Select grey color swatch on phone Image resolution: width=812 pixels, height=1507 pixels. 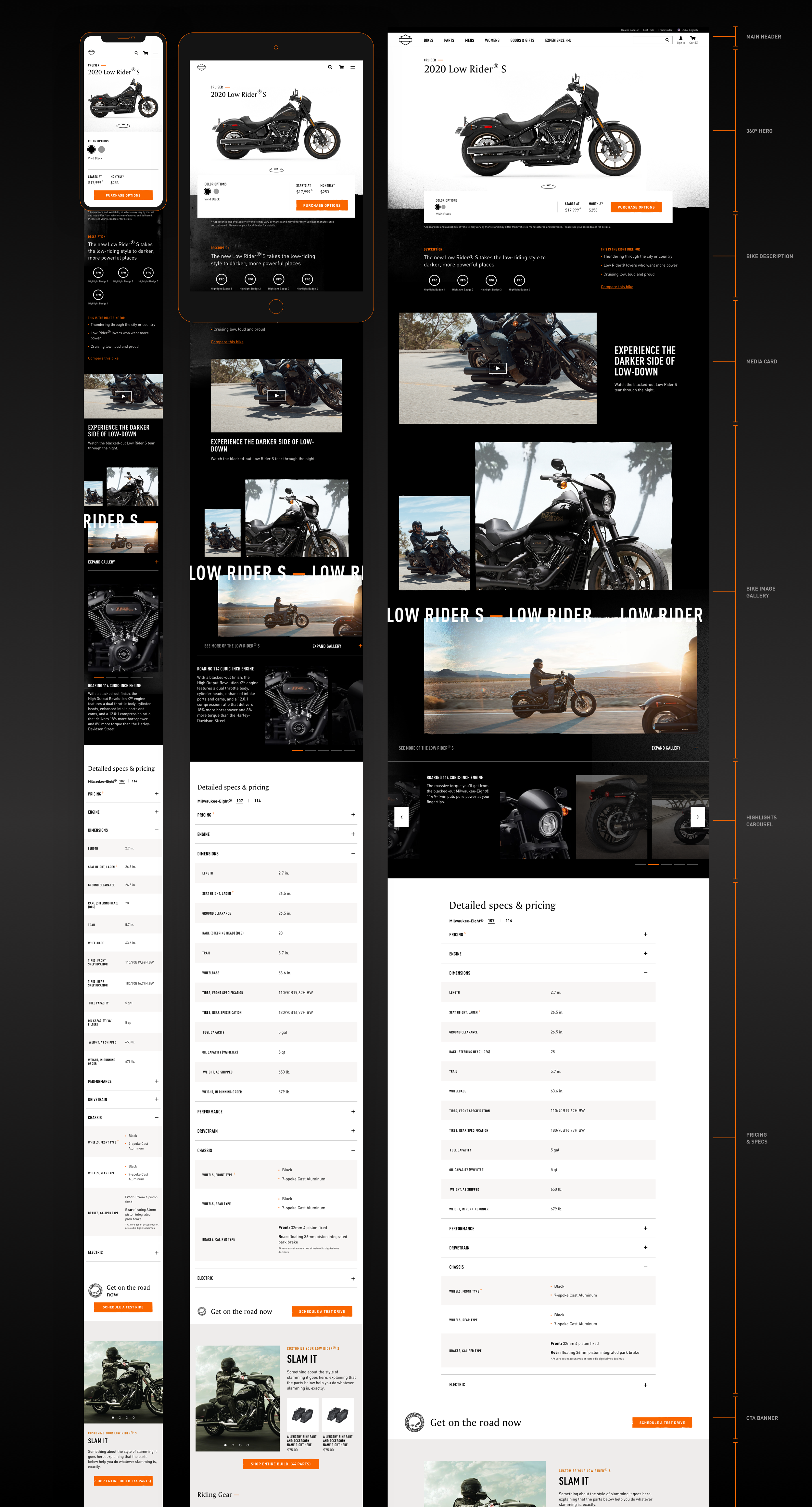tap(102, 149)
